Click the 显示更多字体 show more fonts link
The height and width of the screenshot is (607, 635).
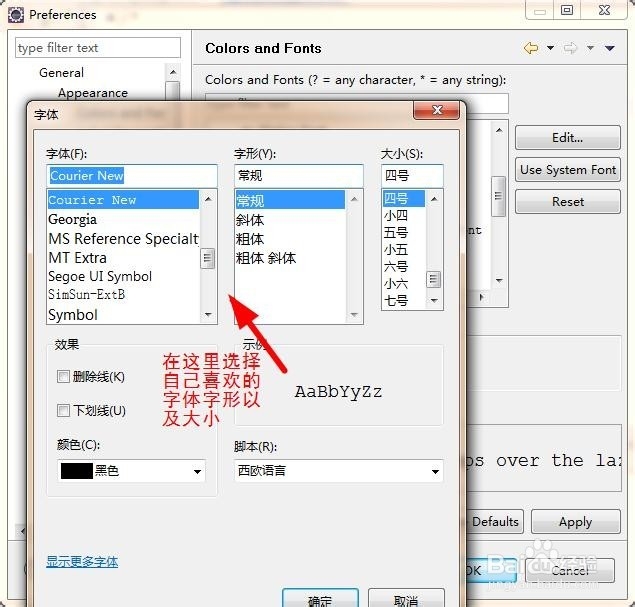tap(82, 562)
